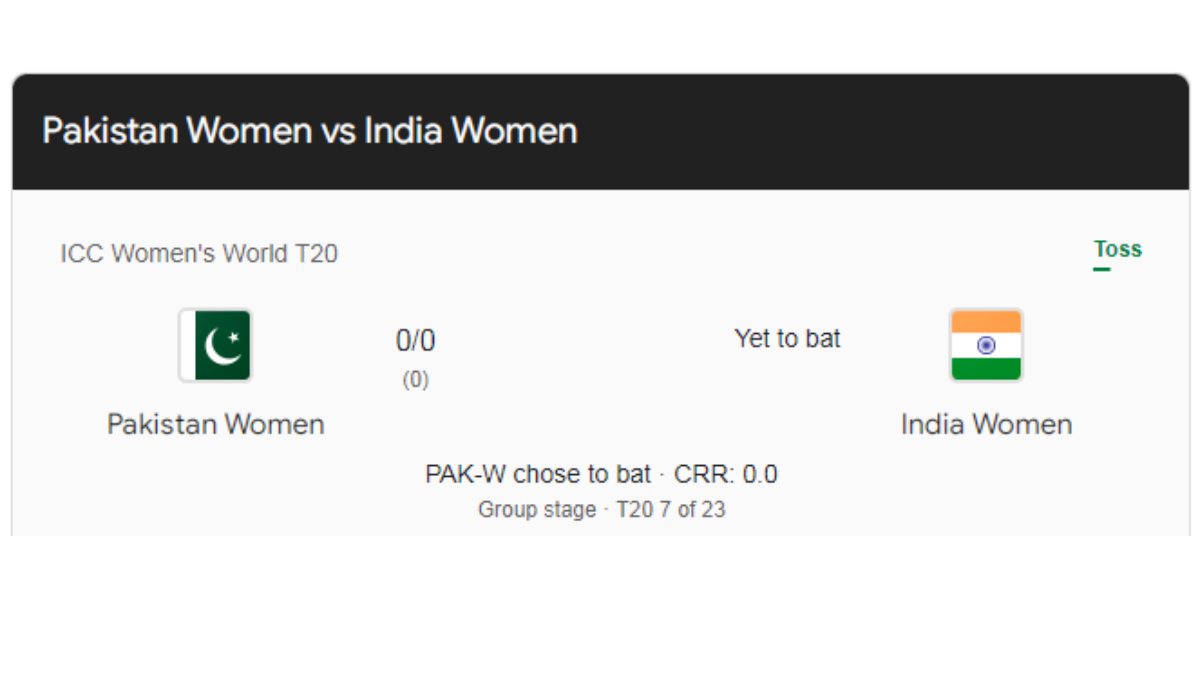Click the 'PAK-W chose to bat' text

538,474
